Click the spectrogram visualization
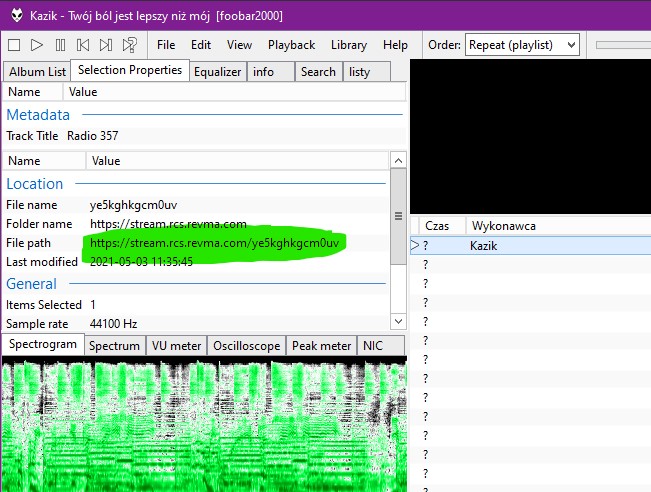This screenshot has height=492, width=651. click(x=204, y=424)
